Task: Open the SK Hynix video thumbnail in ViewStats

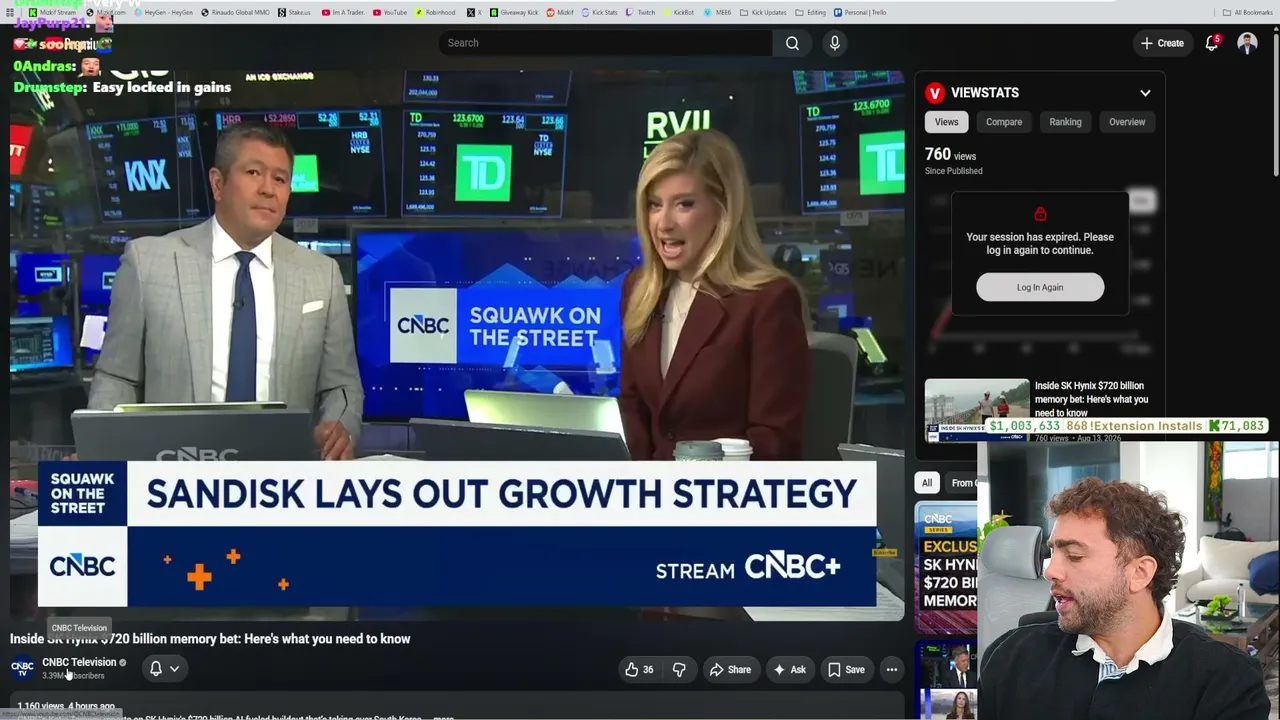Action: pos(977,410)
